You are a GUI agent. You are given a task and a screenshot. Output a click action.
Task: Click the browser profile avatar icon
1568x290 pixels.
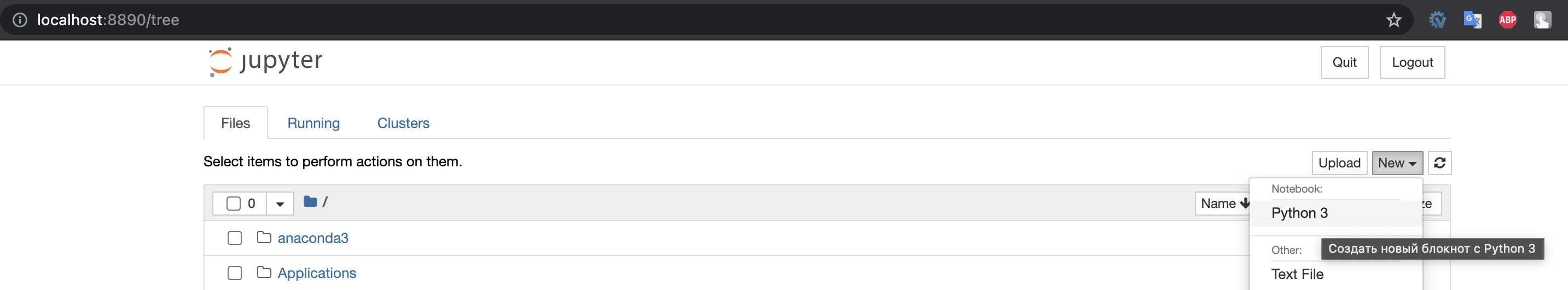1542,20
